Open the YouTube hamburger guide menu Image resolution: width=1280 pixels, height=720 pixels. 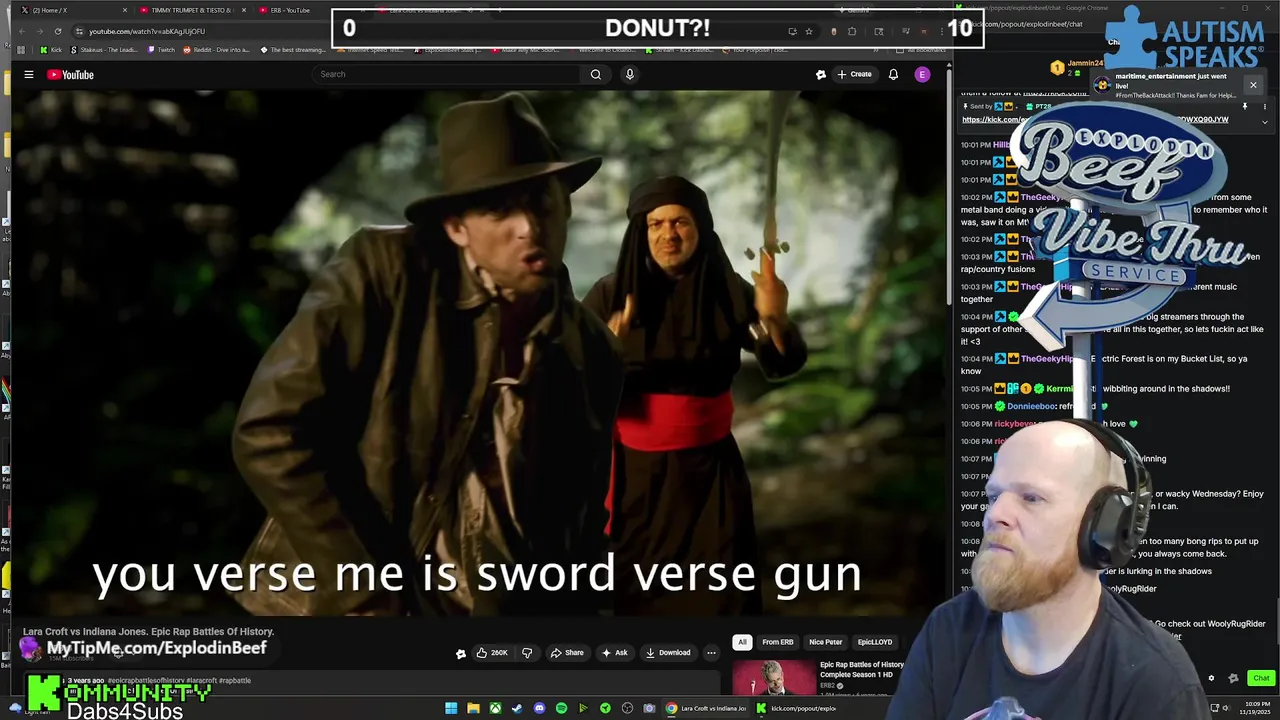click(29, 74)
